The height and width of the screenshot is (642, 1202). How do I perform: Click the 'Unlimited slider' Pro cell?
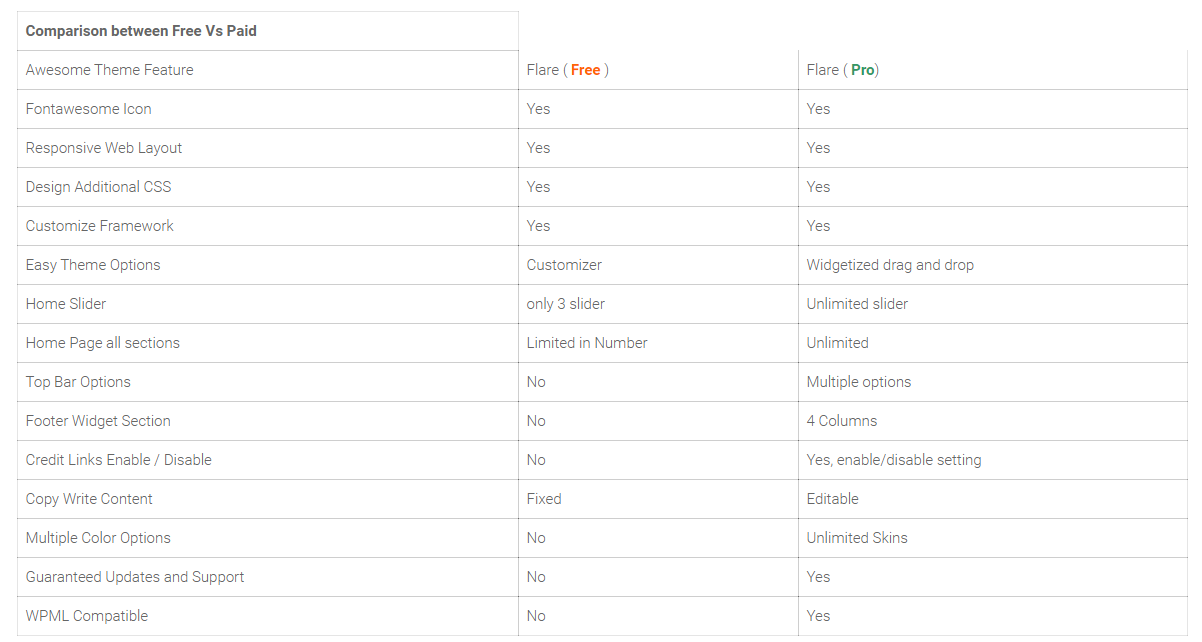857,304
